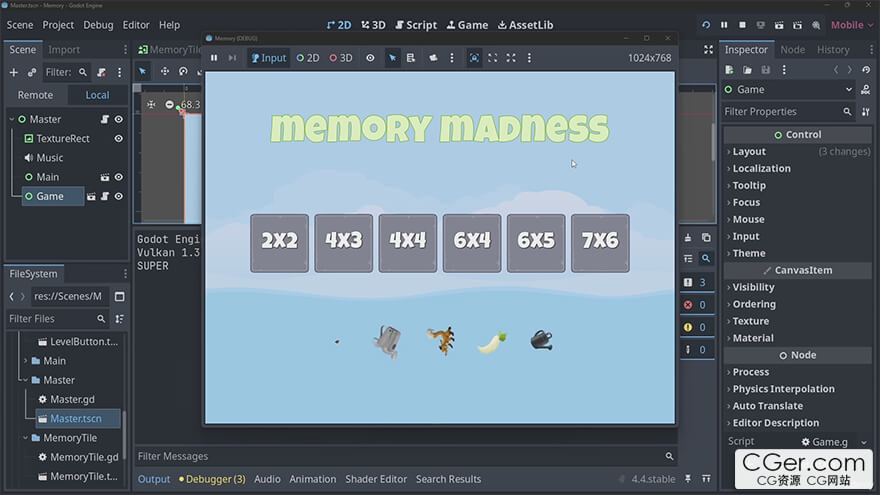Expand the Layout section in the Inspector

point(749,152)
